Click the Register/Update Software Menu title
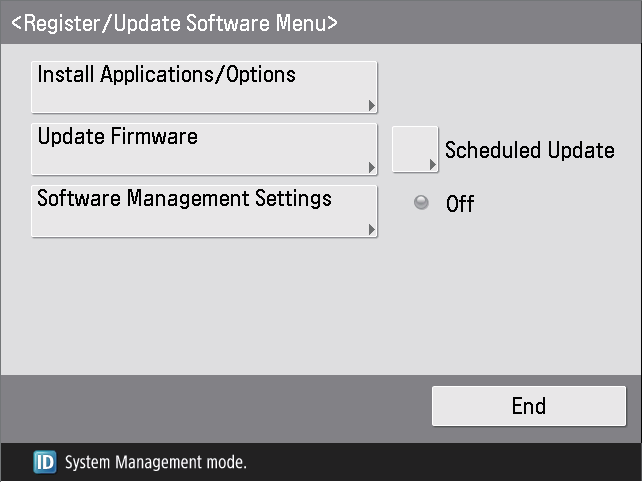The height and width of the screenshot is (482, 642). pos(174,23)
